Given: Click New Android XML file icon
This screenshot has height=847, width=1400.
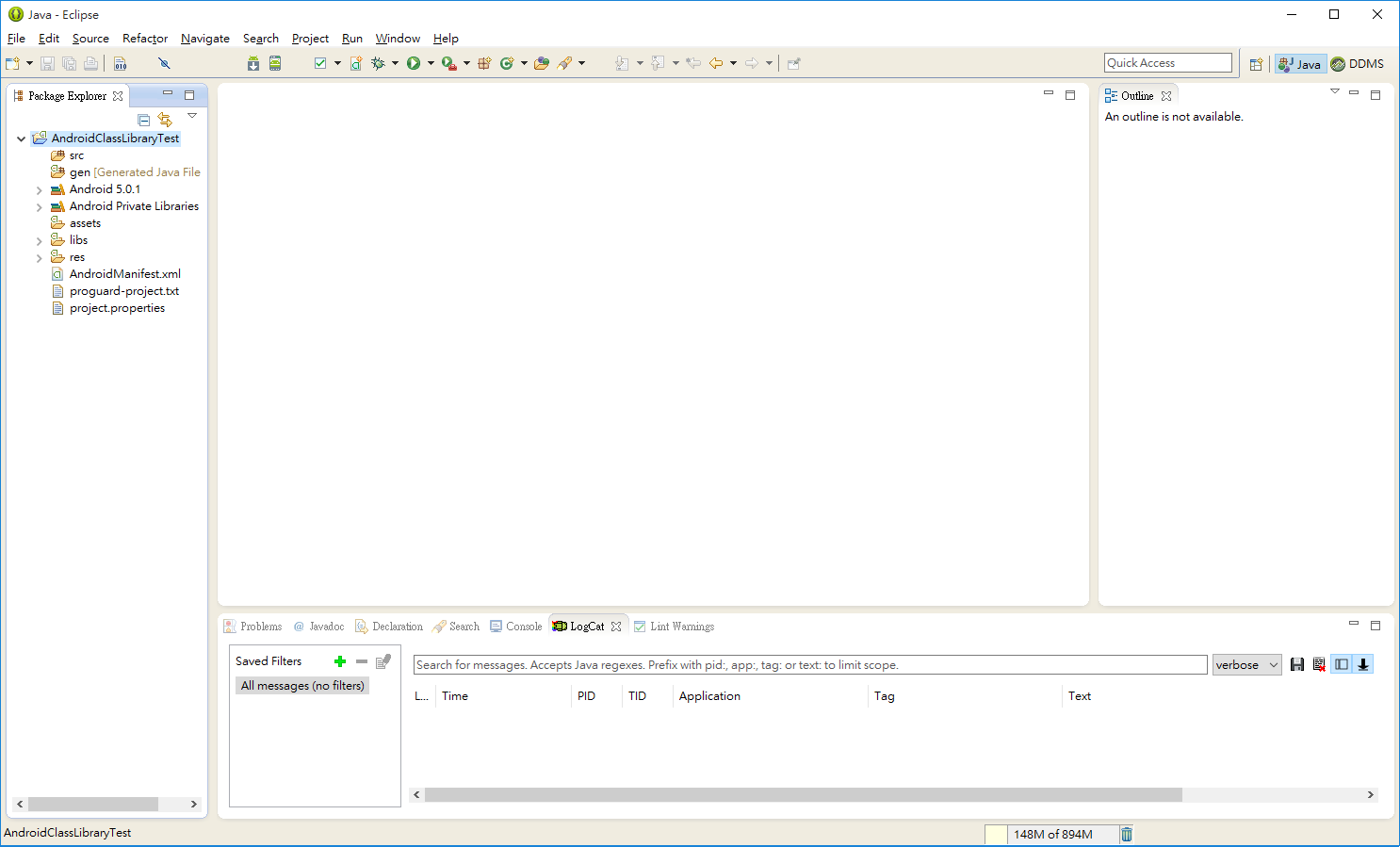Looking at the screenshot, I should coord(356,63).
